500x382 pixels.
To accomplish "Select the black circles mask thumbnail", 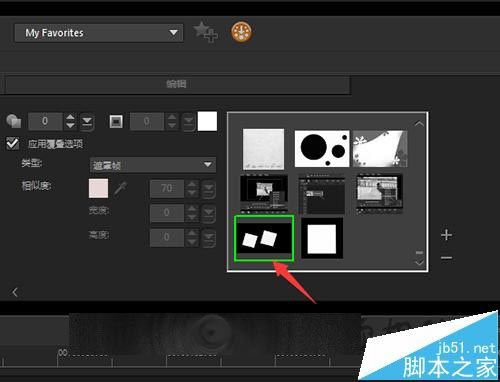I will coord(322,148).
